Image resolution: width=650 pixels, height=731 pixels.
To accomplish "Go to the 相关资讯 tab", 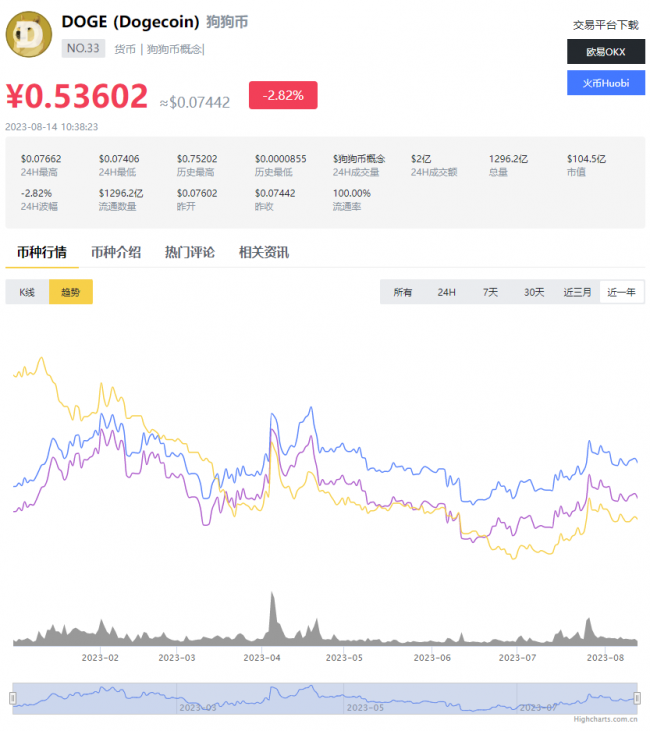I will (264, 252).
